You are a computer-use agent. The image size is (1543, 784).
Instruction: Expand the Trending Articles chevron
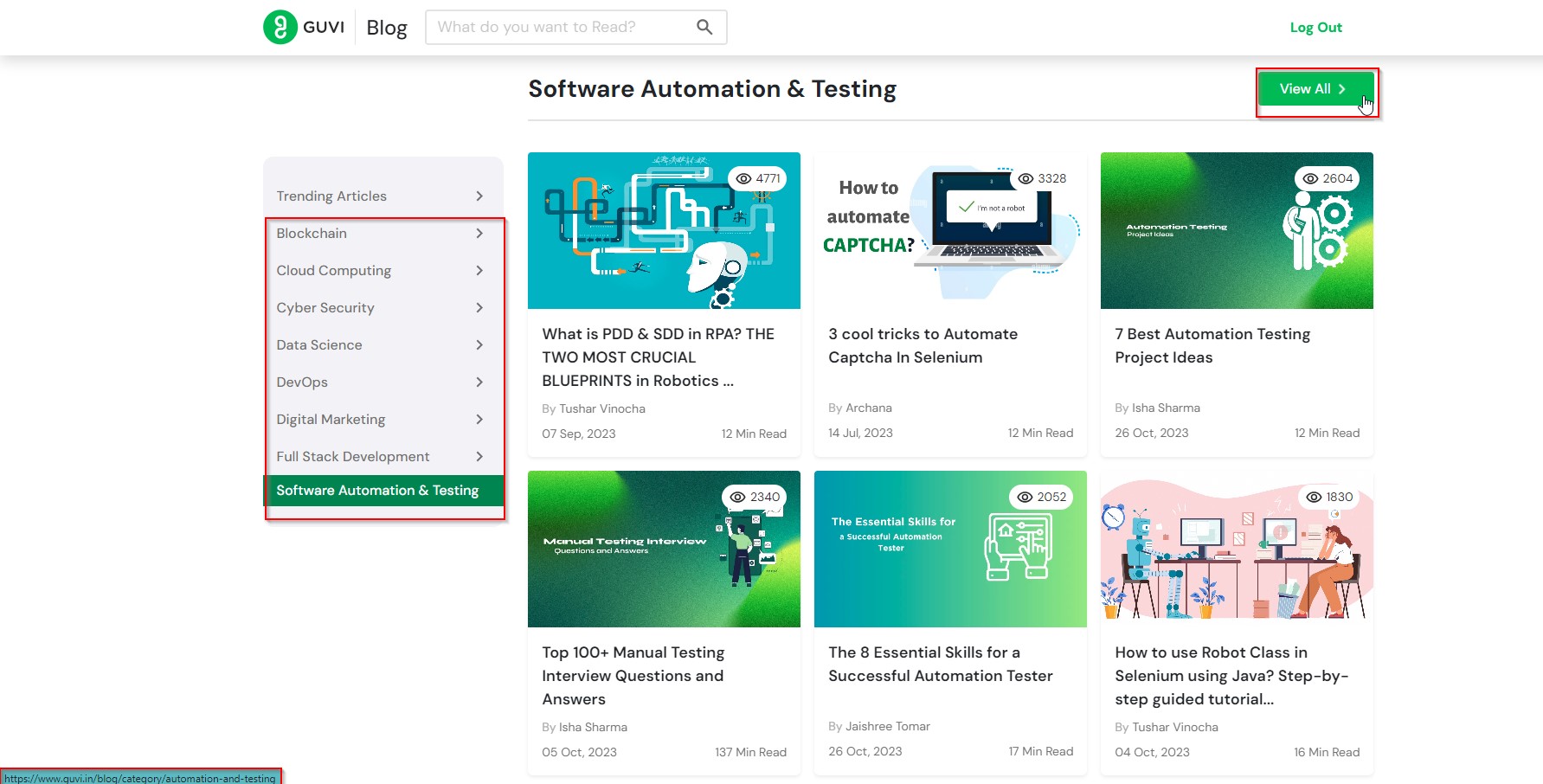479,196
